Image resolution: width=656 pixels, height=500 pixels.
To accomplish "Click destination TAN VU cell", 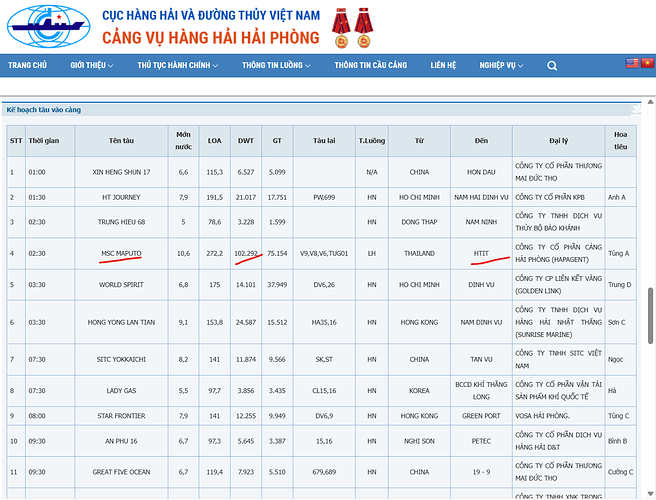I will tap(481, 359).
